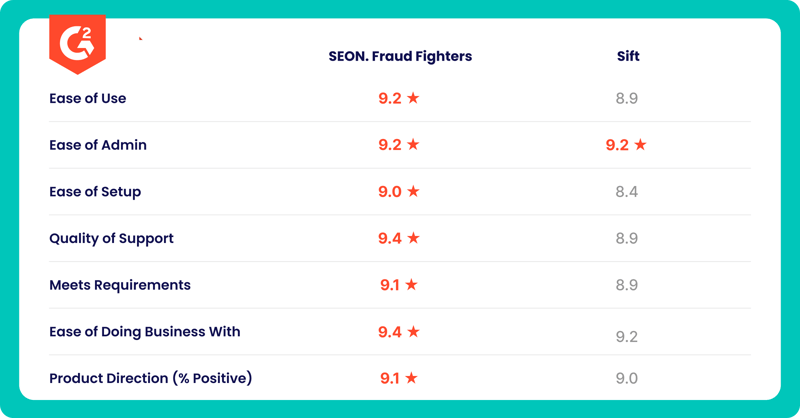Viewport: 800px width, 418px height.
Task: Select the SEON. Fraud Fighters column header
Action: click(400, 56)
